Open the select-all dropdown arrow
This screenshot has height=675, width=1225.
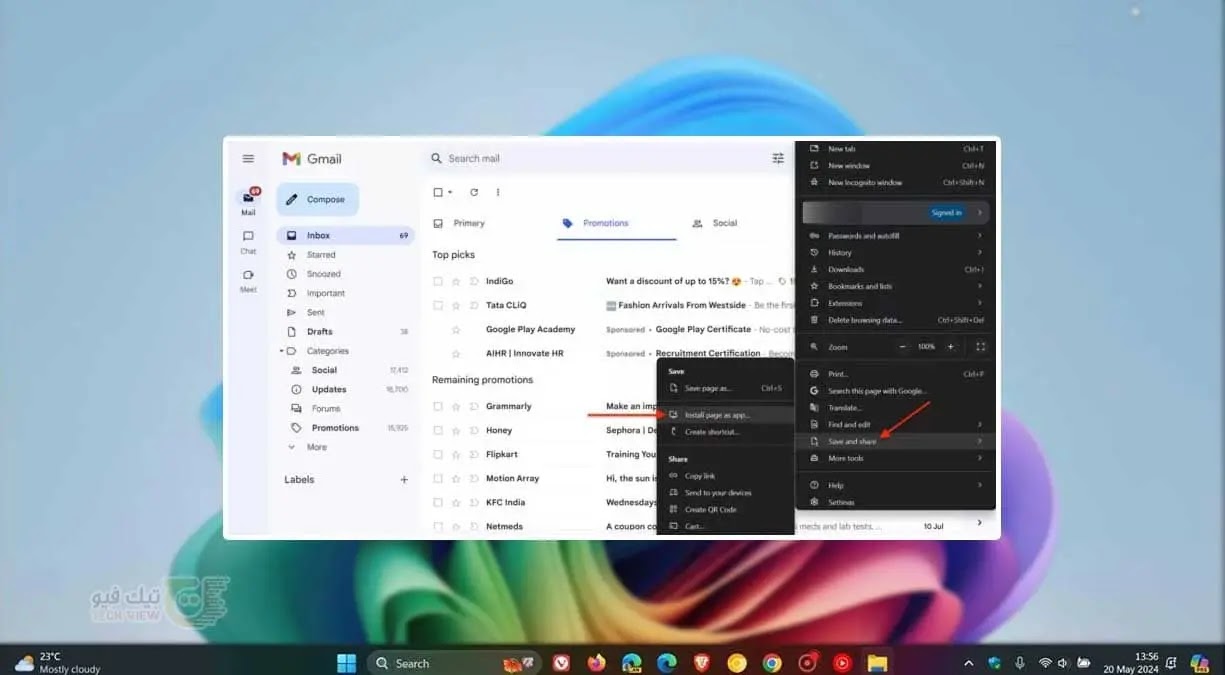click(x=450, y=192)
